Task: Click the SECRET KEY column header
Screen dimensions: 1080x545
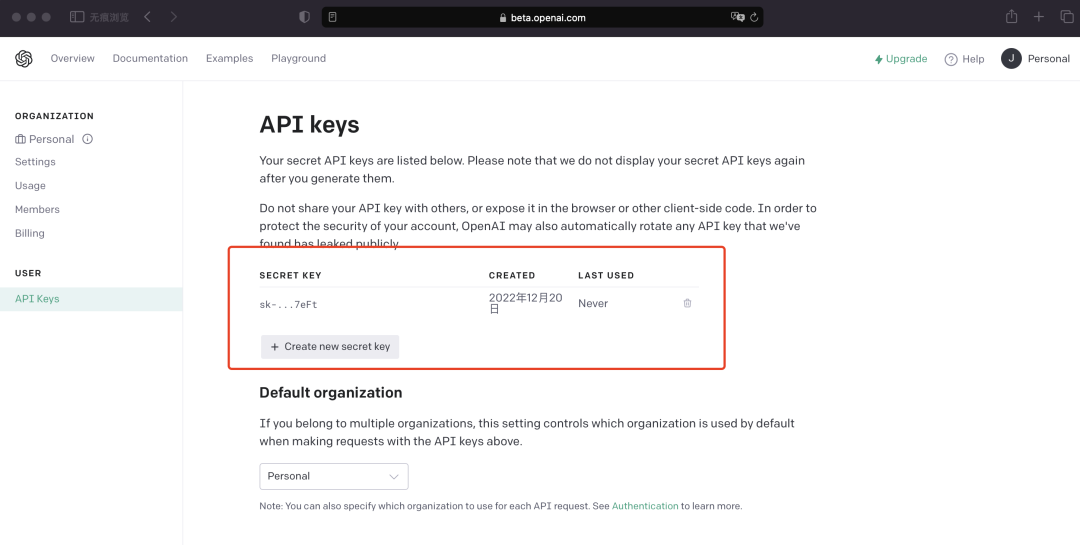Action: (x=290, y=276)
